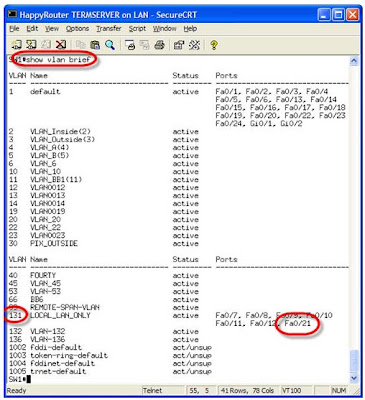Viewport: 365px width, 400px height.
Task: Click the 'VLAN_Inside(2)' row name
Action: tap(60, 131)
